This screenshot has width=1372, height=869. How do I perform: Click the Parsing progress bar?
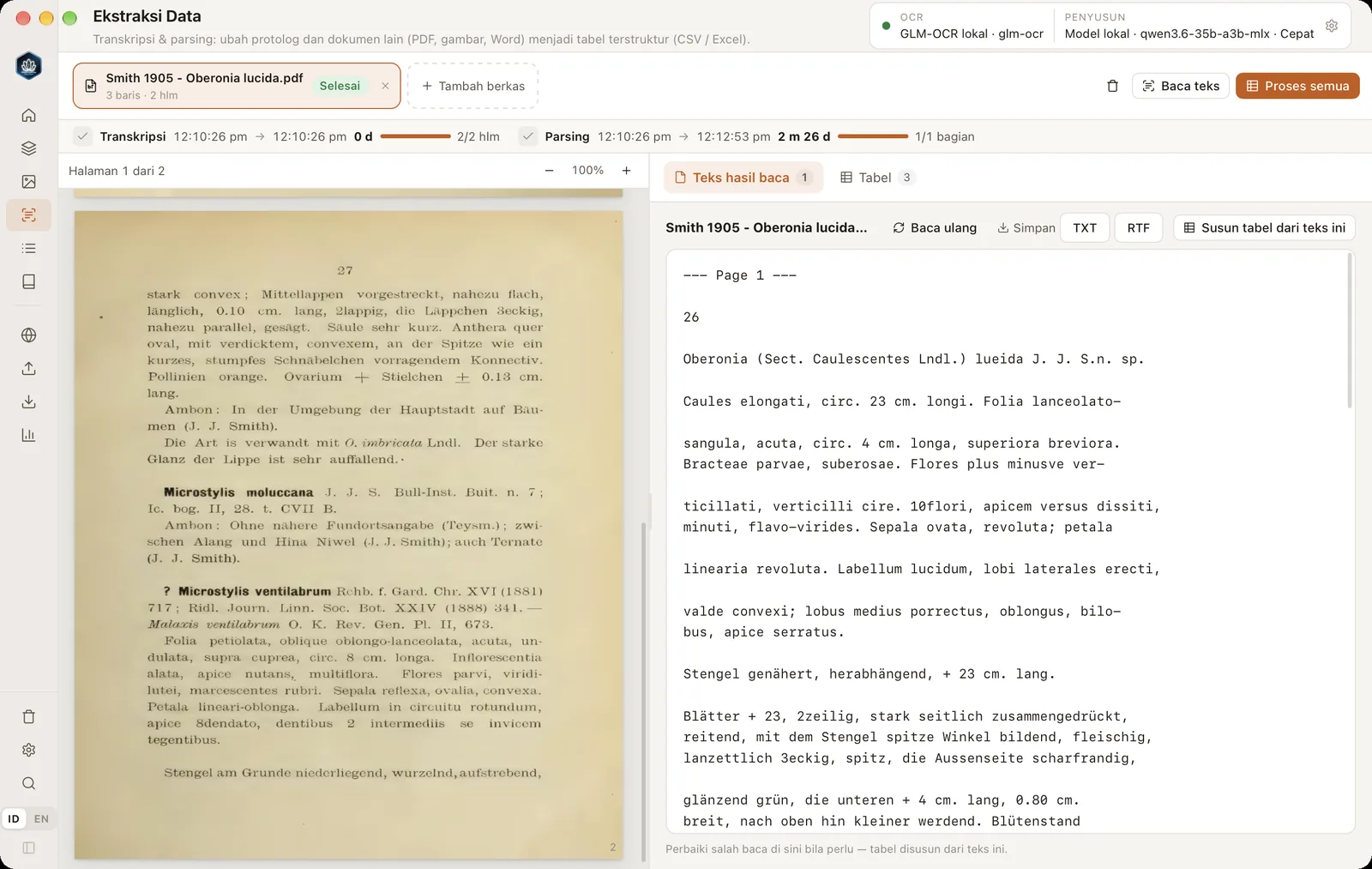[x=872, y=136]
